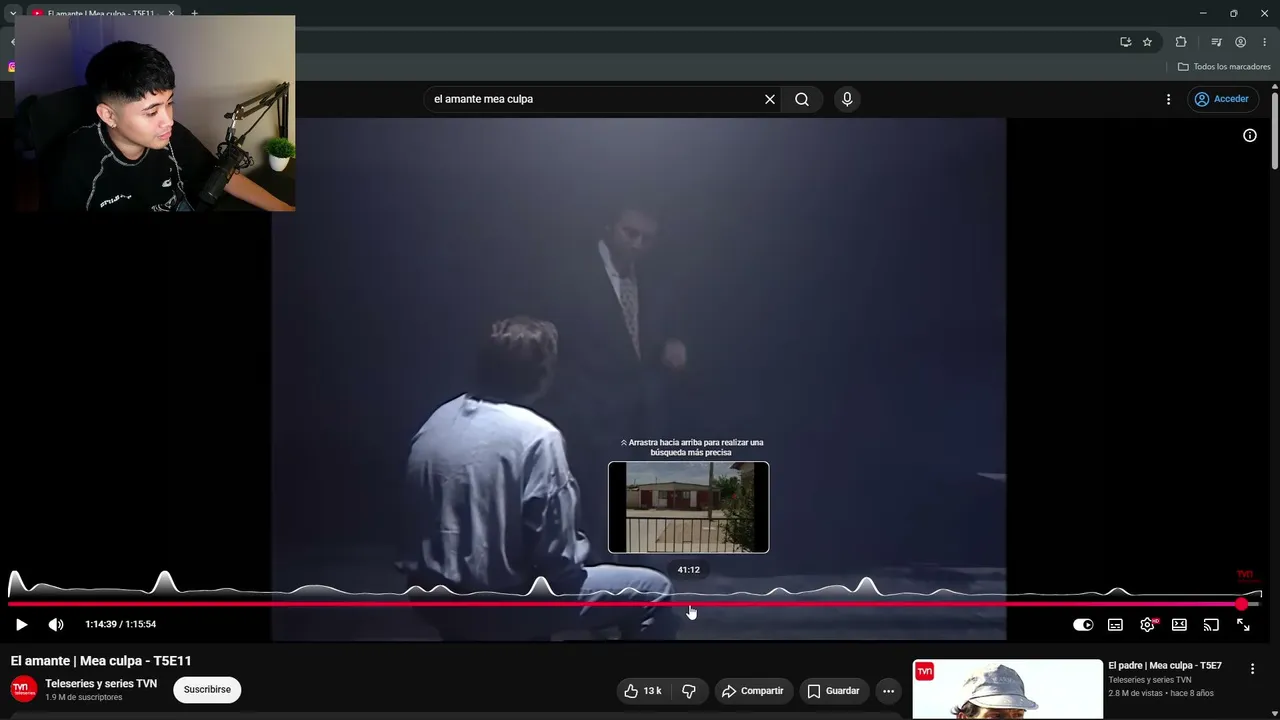Open the Chrome tab search dropdown
The width and height of the screenshot is (1280, 720).
[12, 14]
